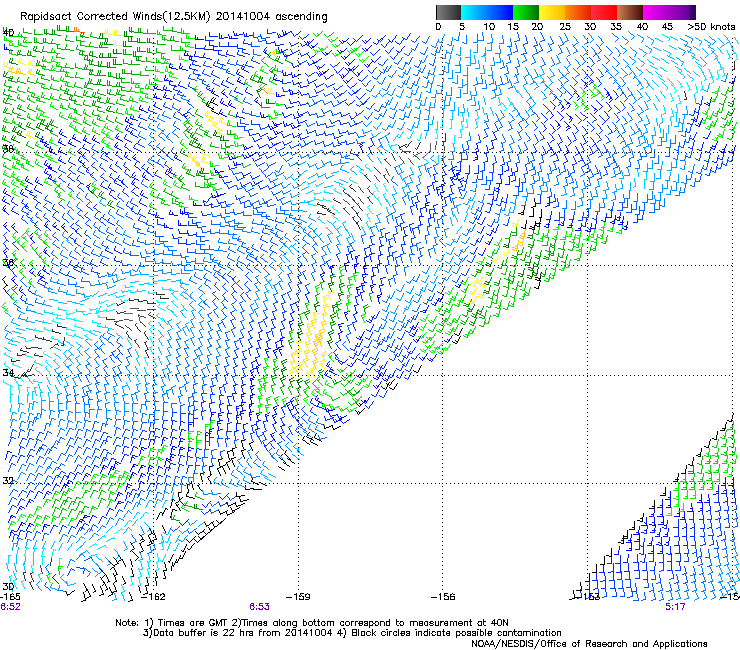Click the 'Rapidscat Corrected Winds(12.5KM)' title text
This screenshot has height=650, width=740.
pyautogui.click(x=115, y=17)
